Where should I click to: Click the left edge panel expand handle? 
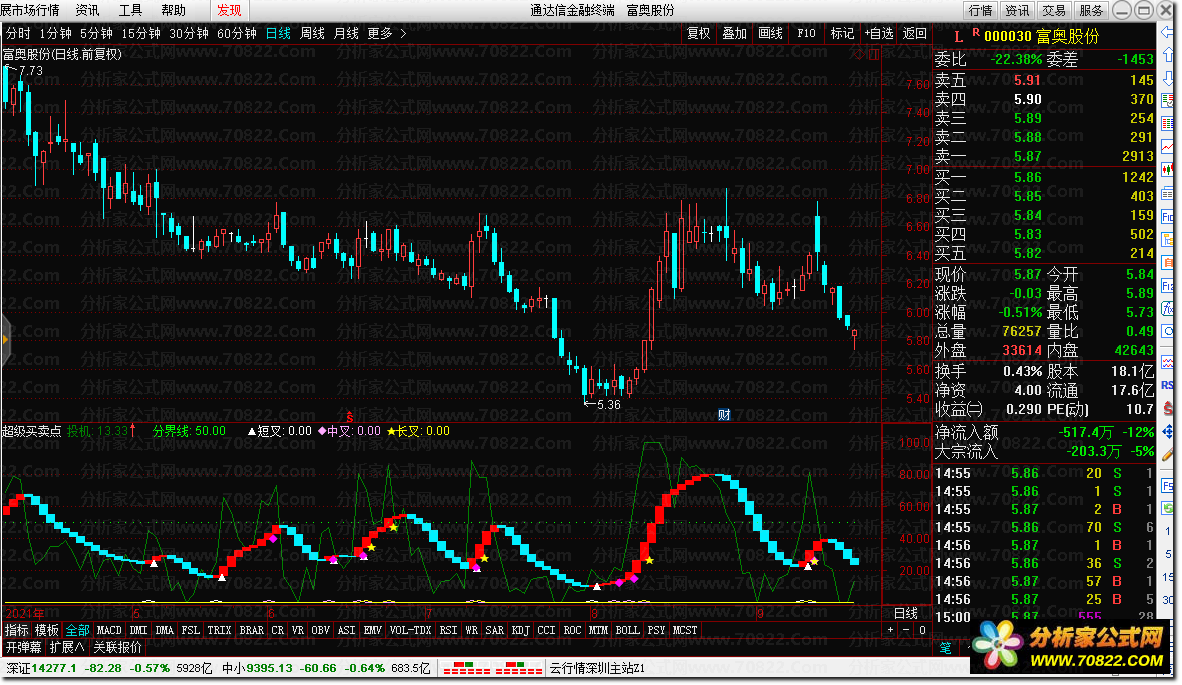coord(5,340)
